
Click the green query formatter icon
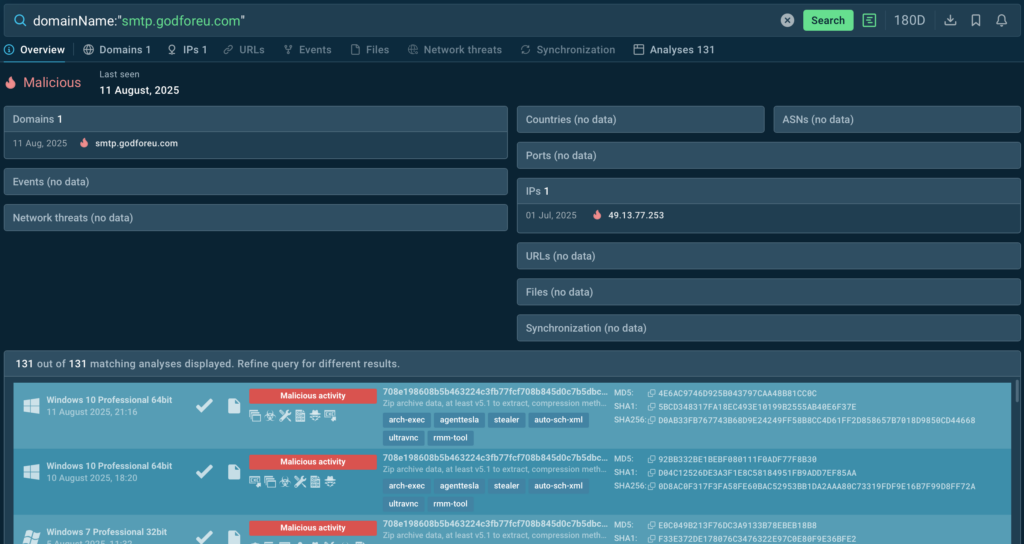pos(870,20)
